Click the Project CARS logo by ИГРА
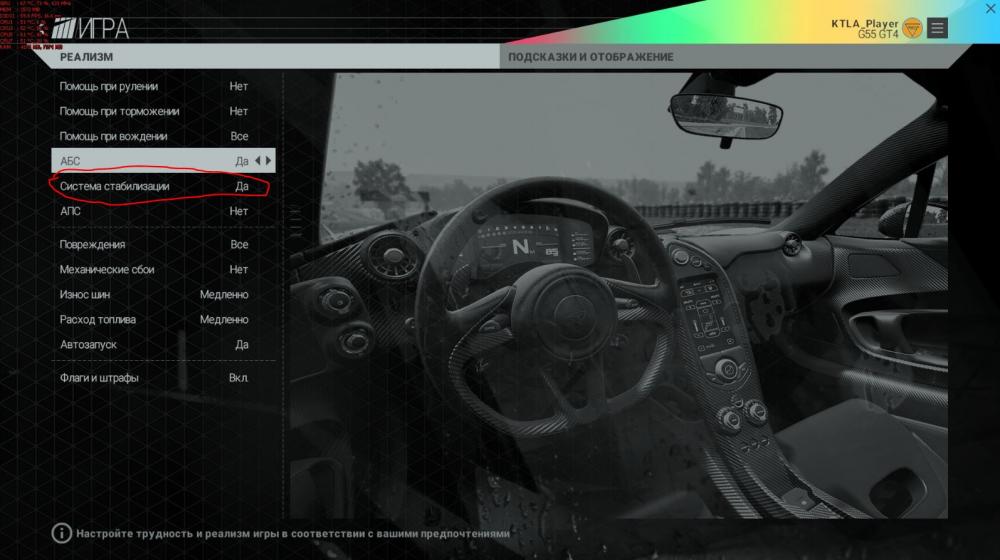 tap(68, 29)
